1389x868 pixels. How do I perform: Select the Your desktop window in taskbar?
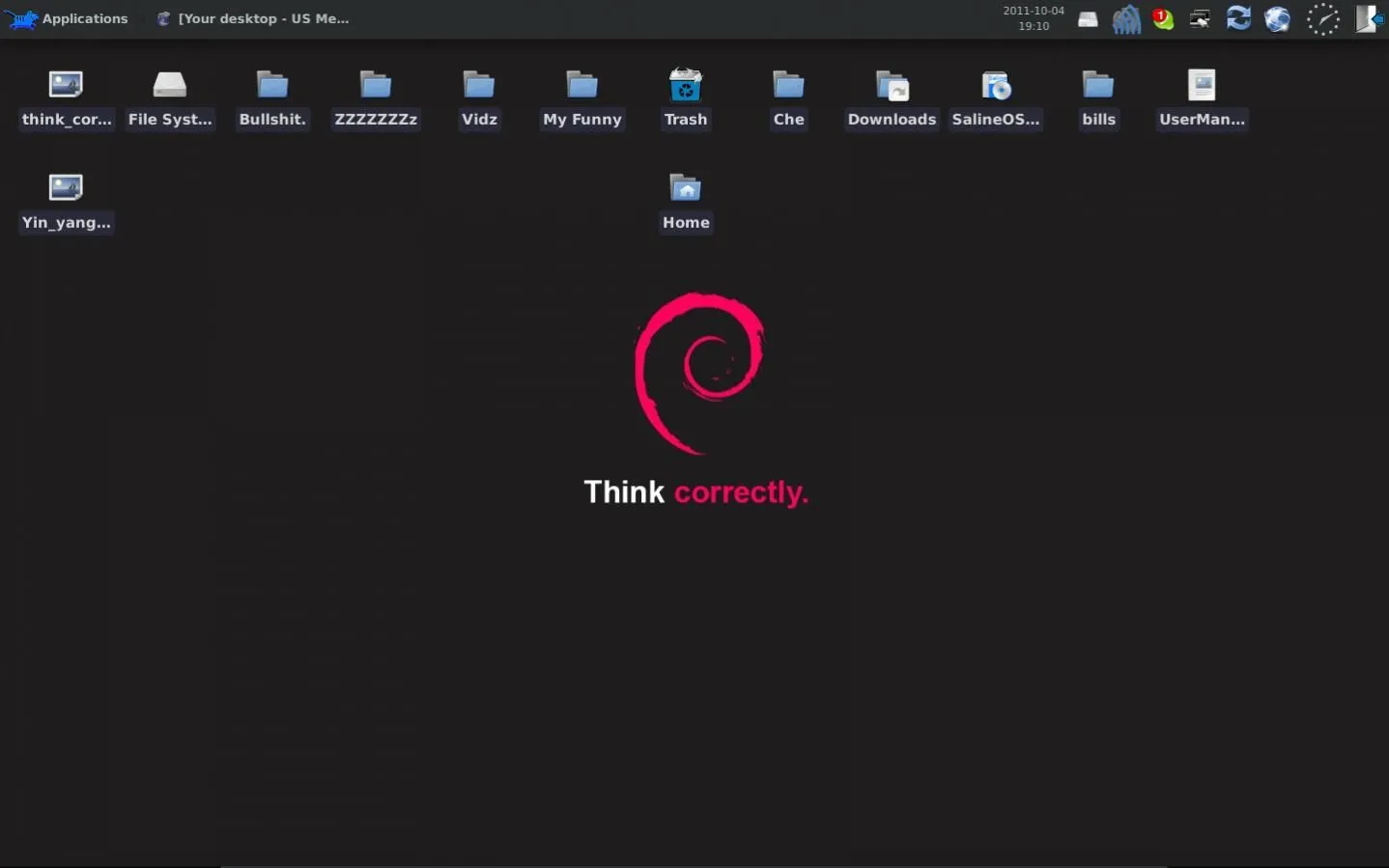coord(253,18)
